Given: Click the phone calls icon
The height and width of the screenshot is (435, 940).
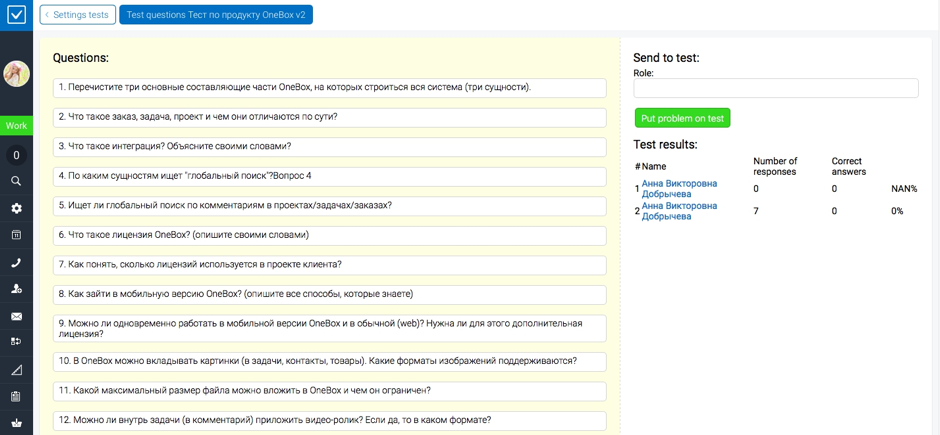Looking at the screenshot, I should click(x=16, y=262).
